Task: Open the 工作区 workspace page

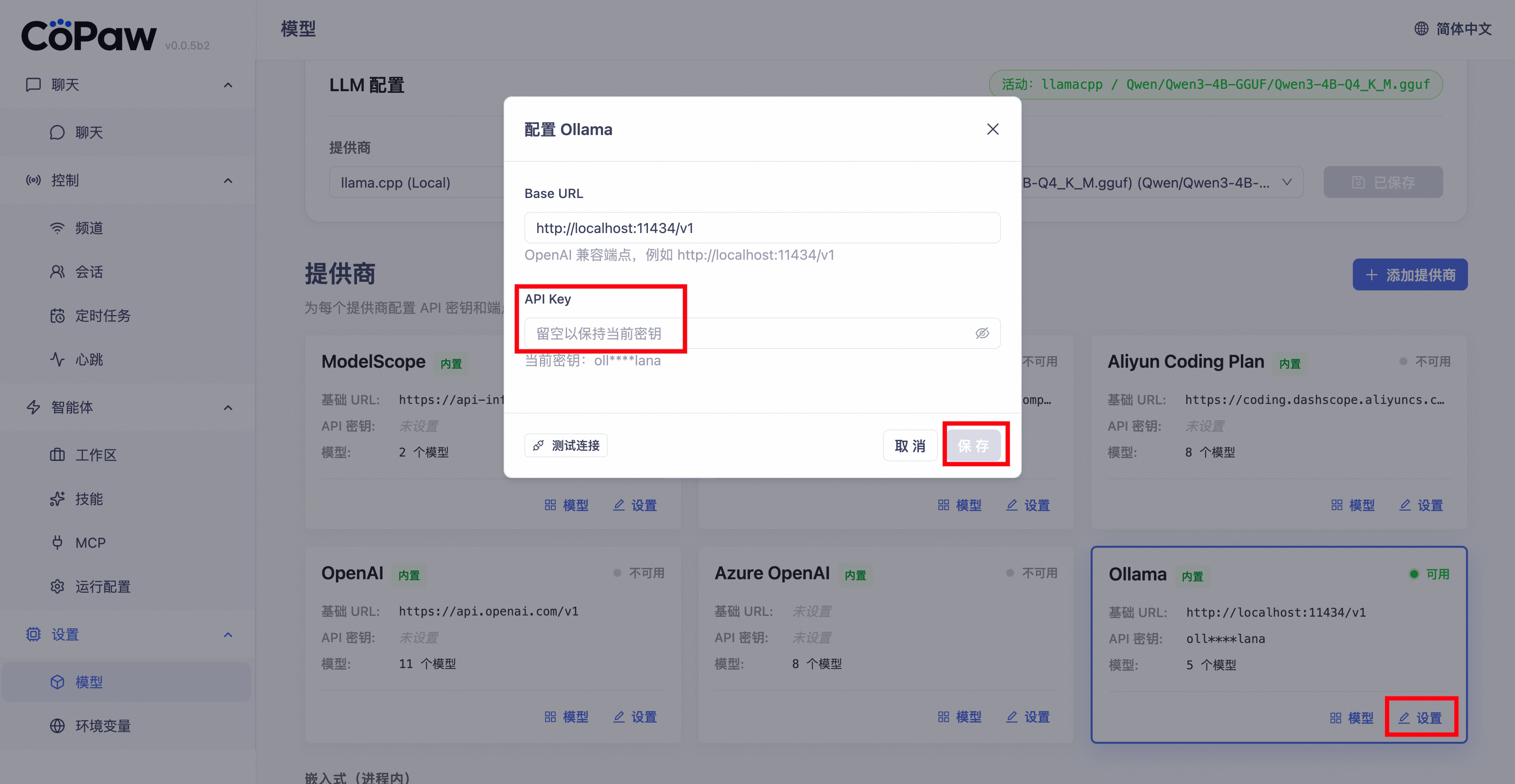Action: pyautogui.click(x=95, y=455)
